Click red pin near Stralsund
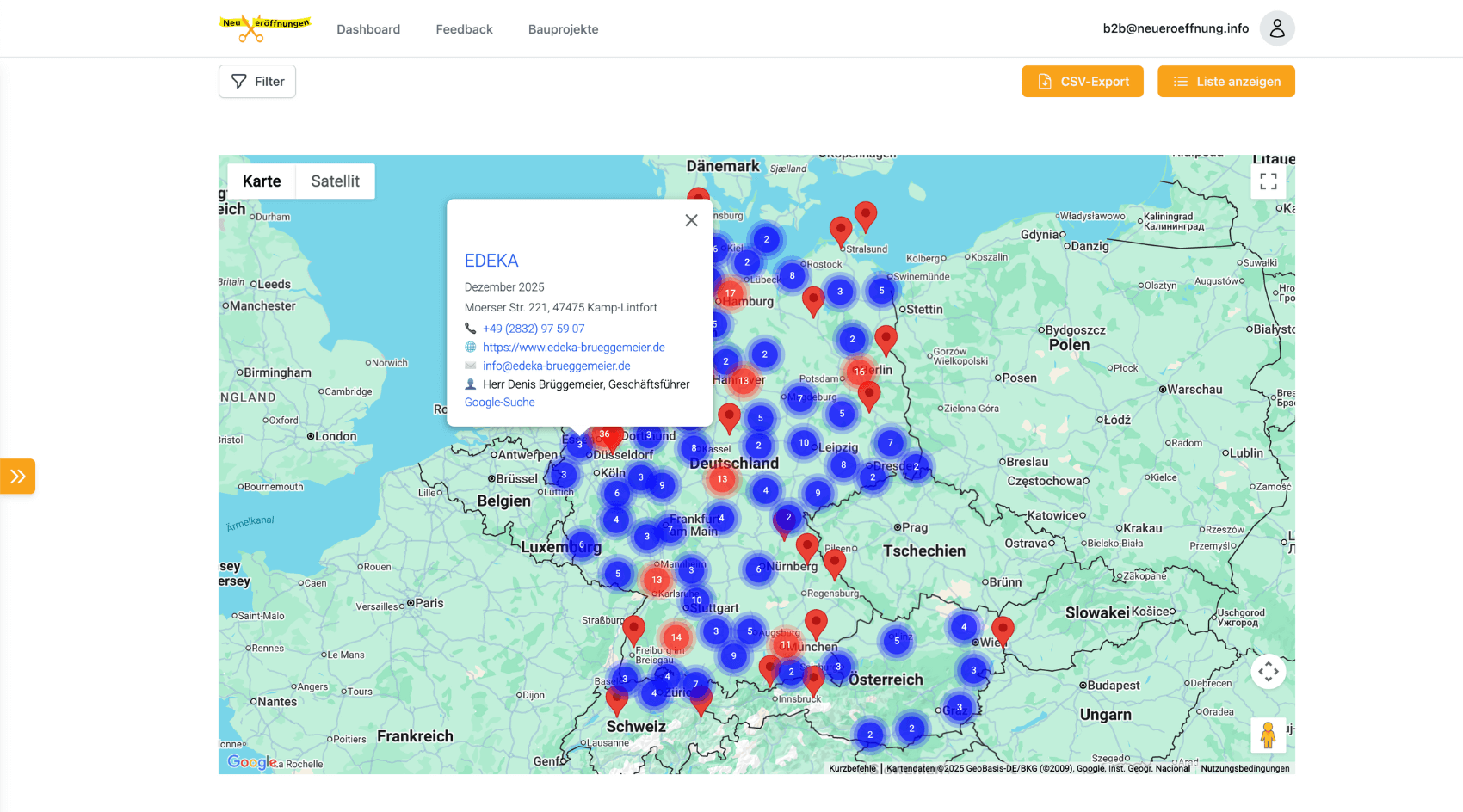Screen dimensions: 1463x812 (841, 230)
